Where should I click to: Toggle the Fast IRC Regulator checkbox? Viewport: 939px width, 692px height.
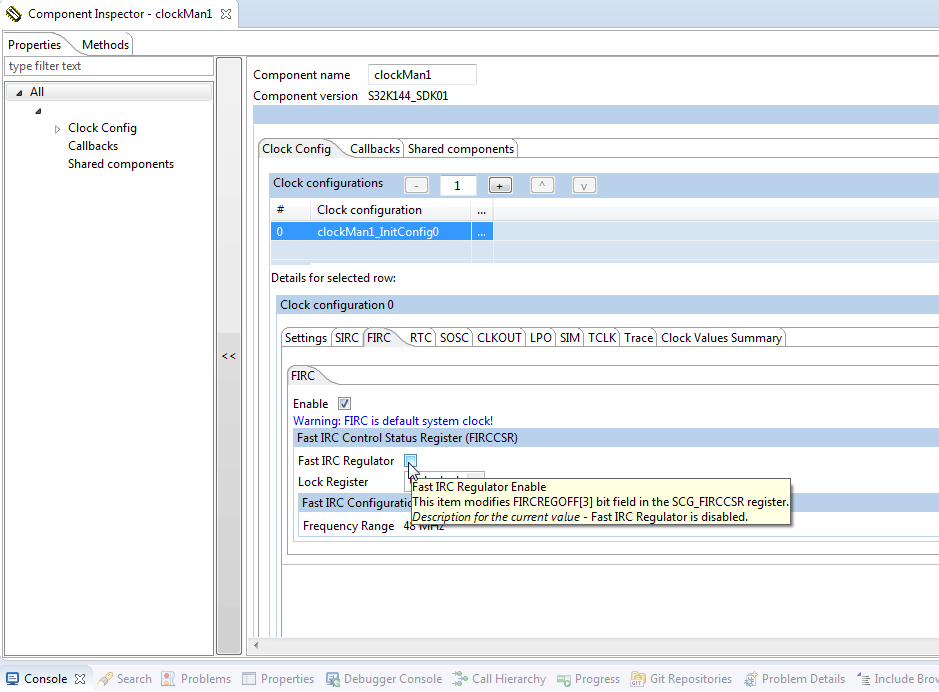click(410, 460)
